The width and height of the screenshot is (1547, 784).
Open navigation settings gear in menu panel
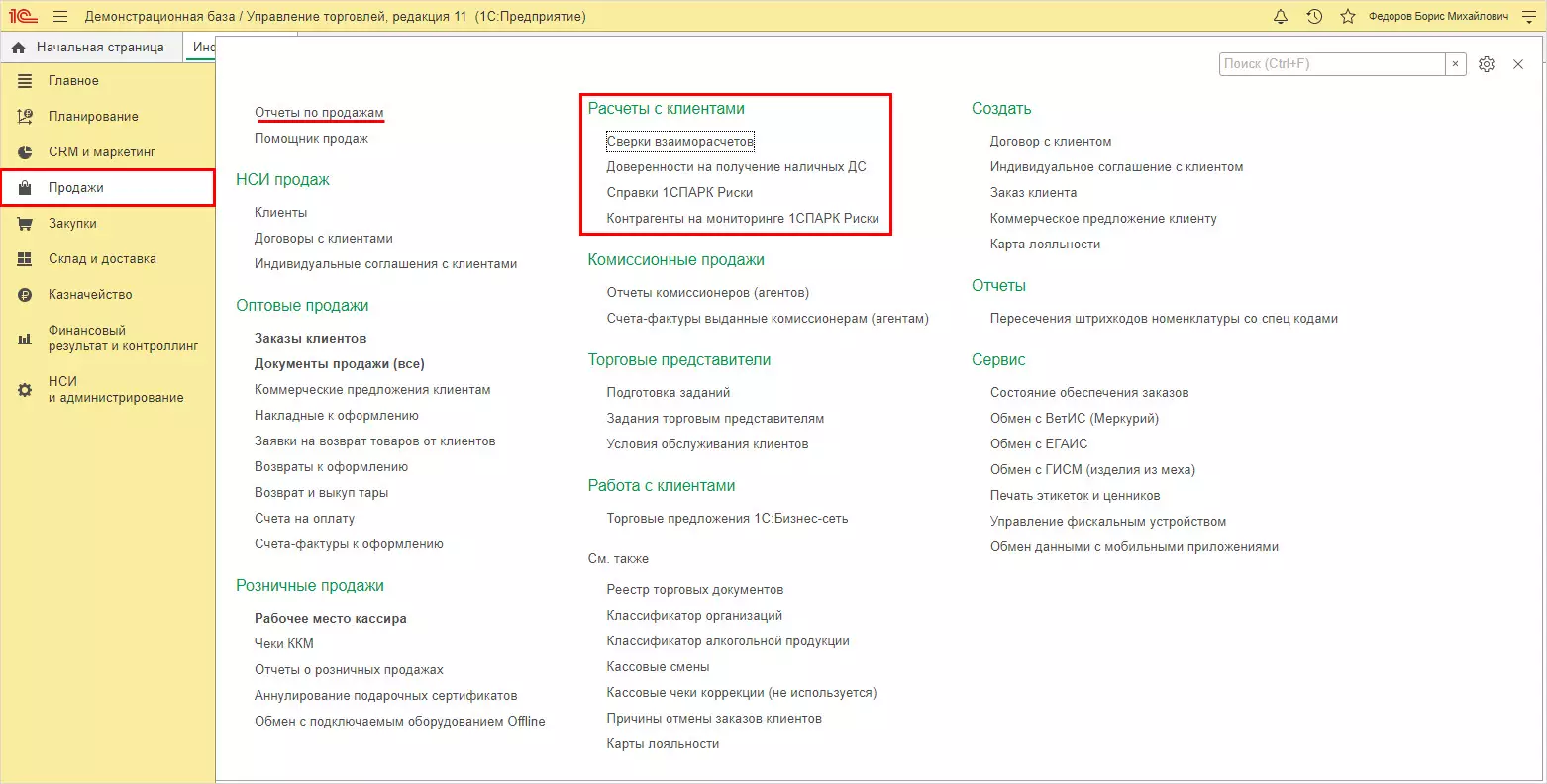point(1487,64)
